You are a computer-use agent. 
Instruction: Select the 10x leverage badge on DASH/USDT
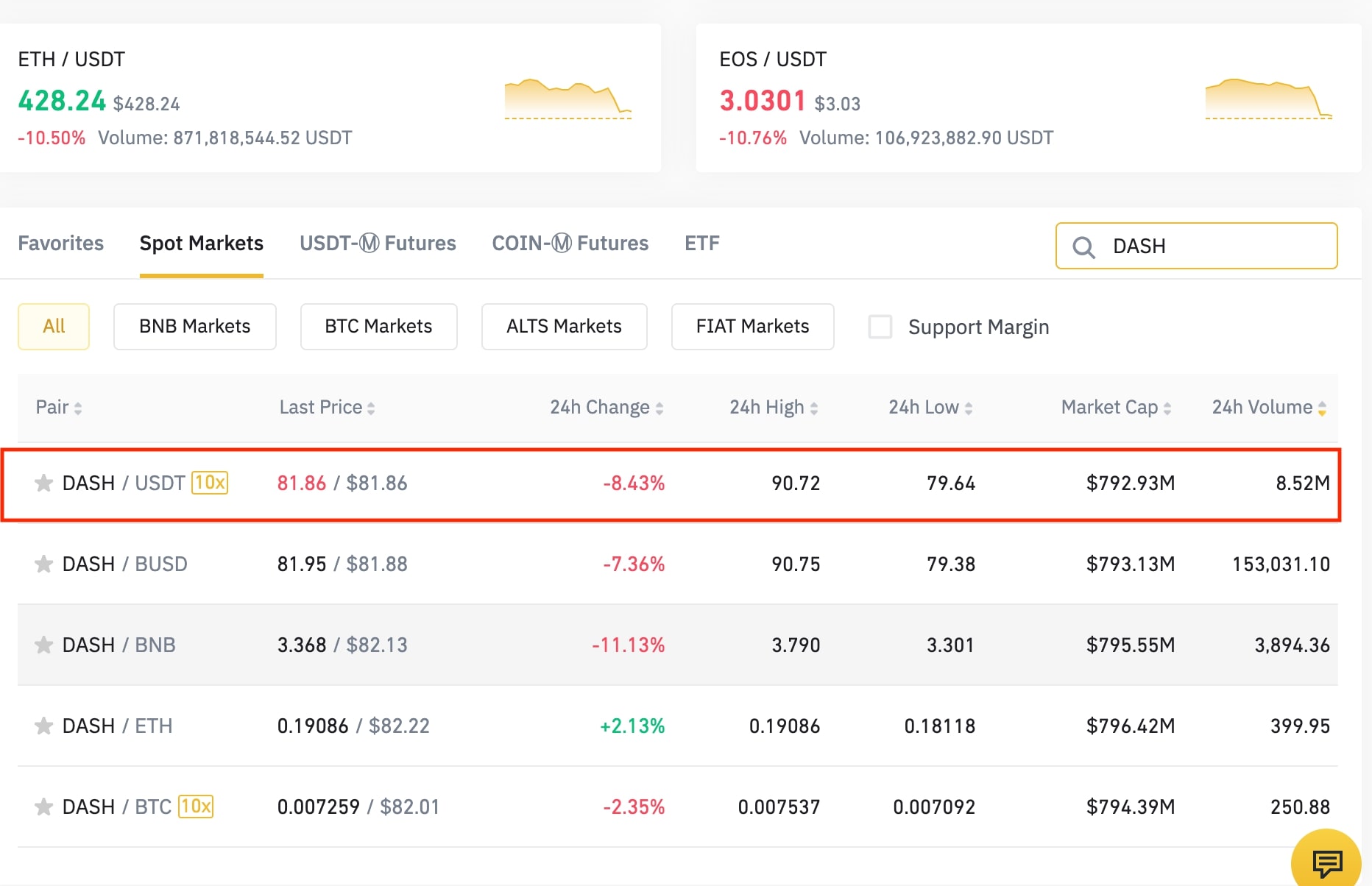pyautogui.click(x=209, y=483)
